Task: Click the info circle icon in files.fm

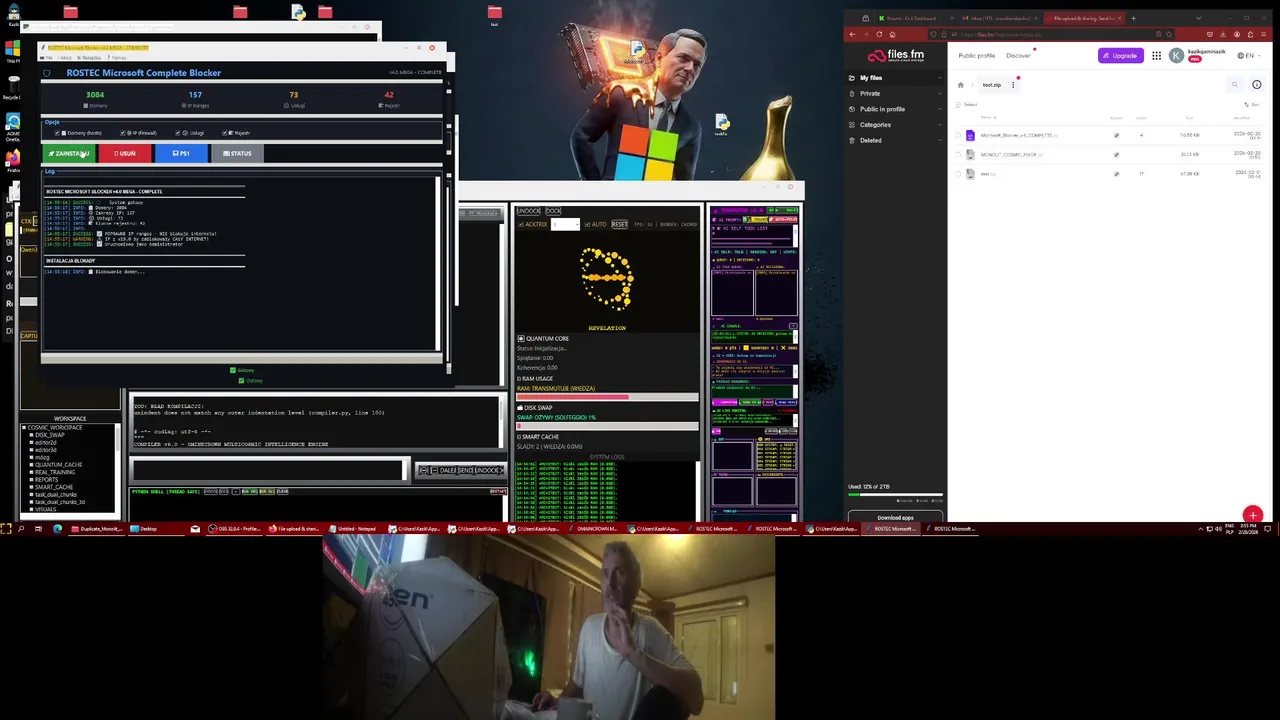Action: tap(1257, 85)
